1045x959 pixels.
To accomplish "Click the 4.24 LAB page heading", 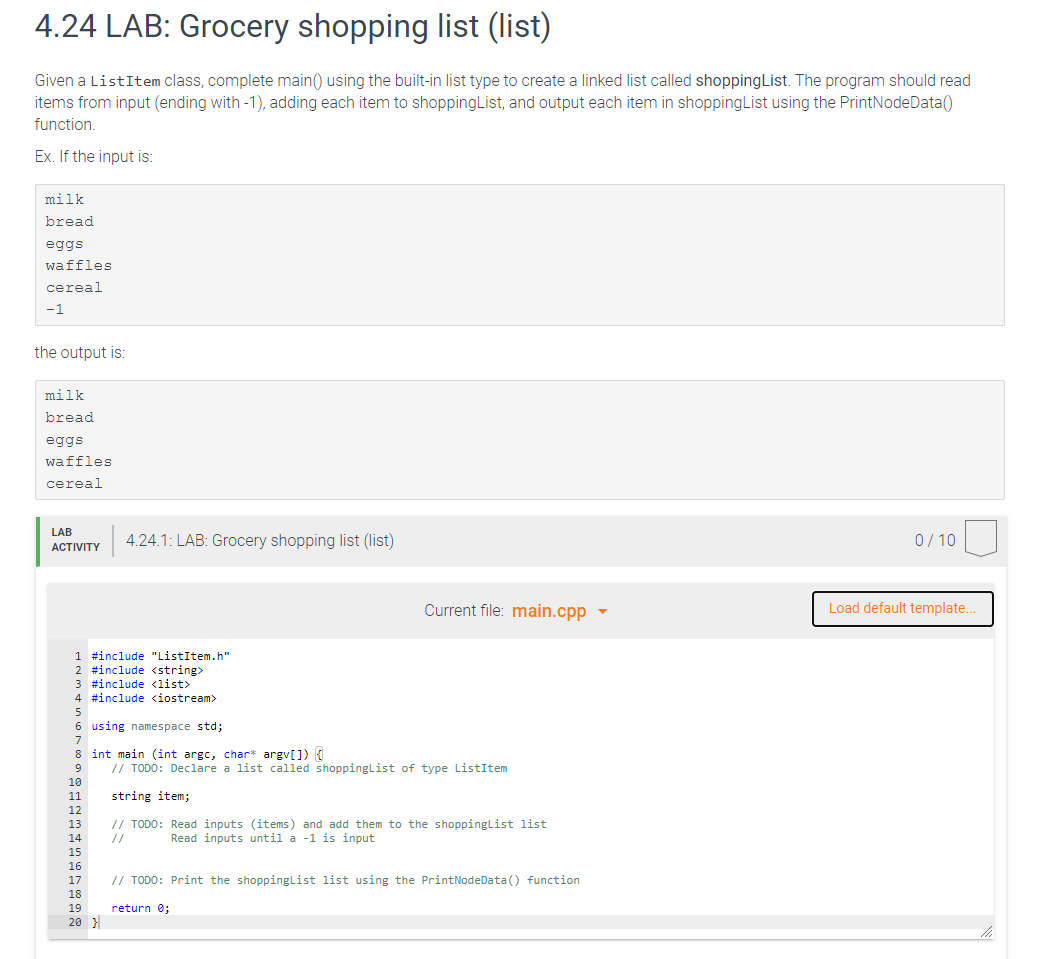I will tap(292, 26).
